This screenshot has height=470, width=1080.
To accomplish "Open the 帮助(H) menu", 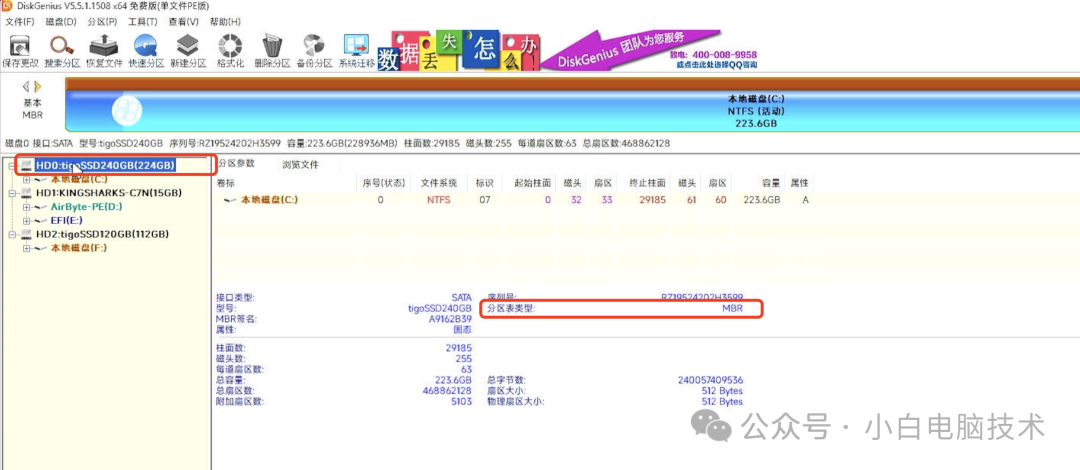I will click(225, 21).
